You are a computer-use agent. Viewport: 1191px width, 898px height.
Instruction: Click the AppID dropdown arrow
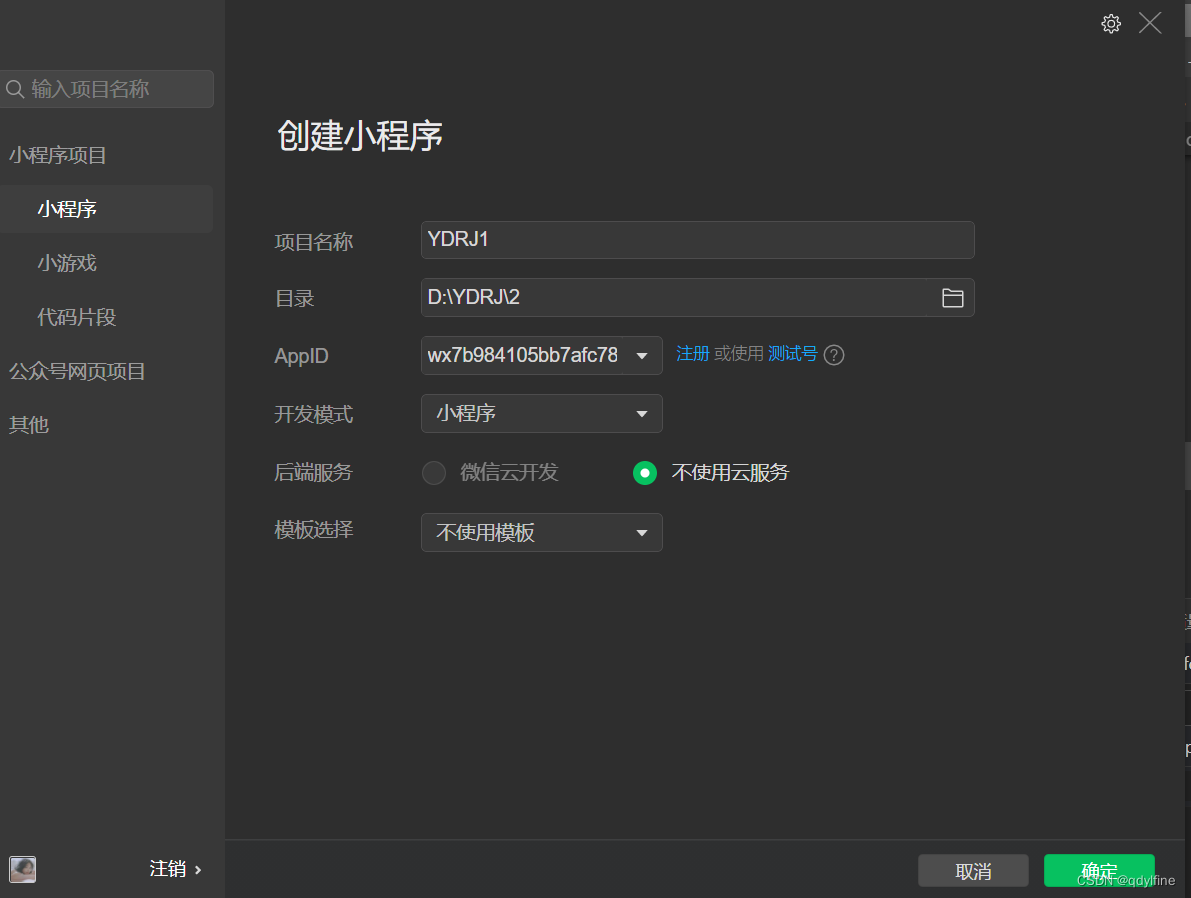(x=641, y=355)
